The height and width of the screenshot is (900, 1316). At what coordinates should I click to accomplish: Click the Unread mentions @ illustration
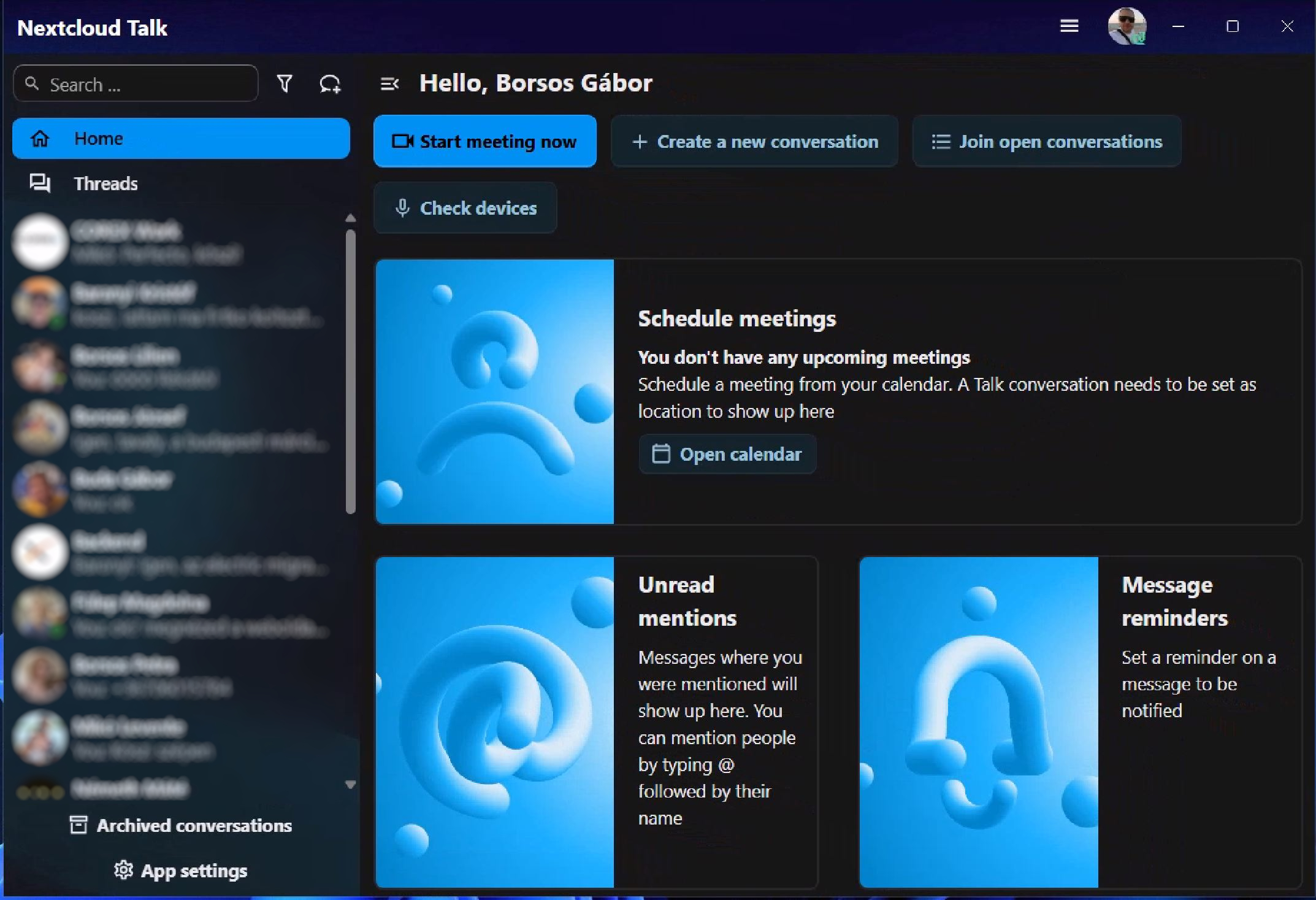click(x=494, y=722)
